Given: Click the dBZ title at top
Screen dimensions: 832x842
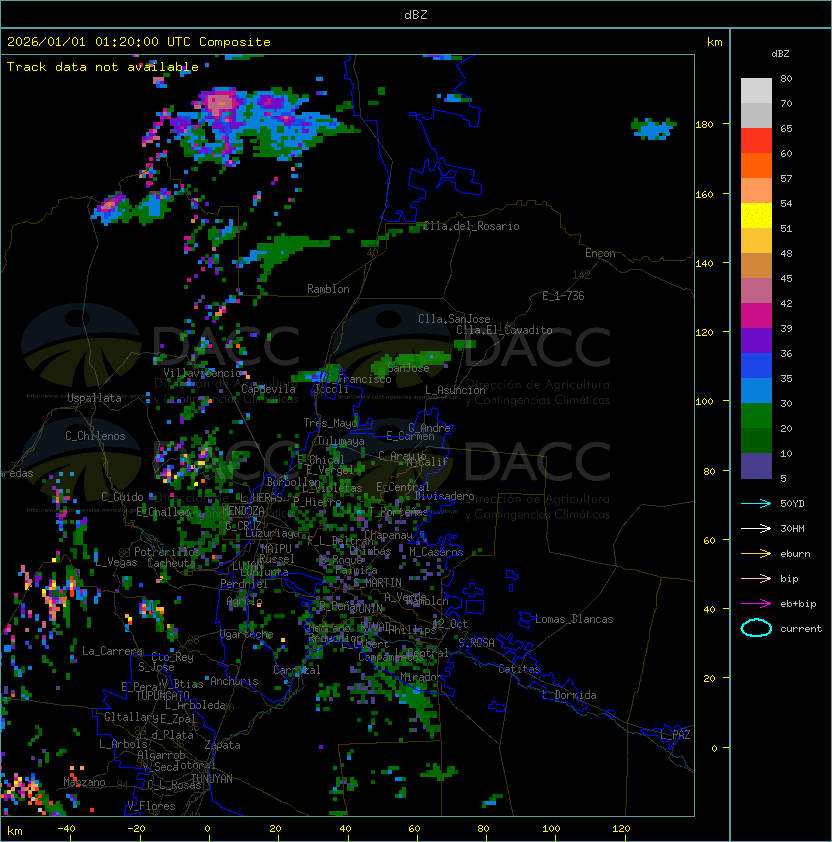Looking at the screenshot, I should coord(415,14).
